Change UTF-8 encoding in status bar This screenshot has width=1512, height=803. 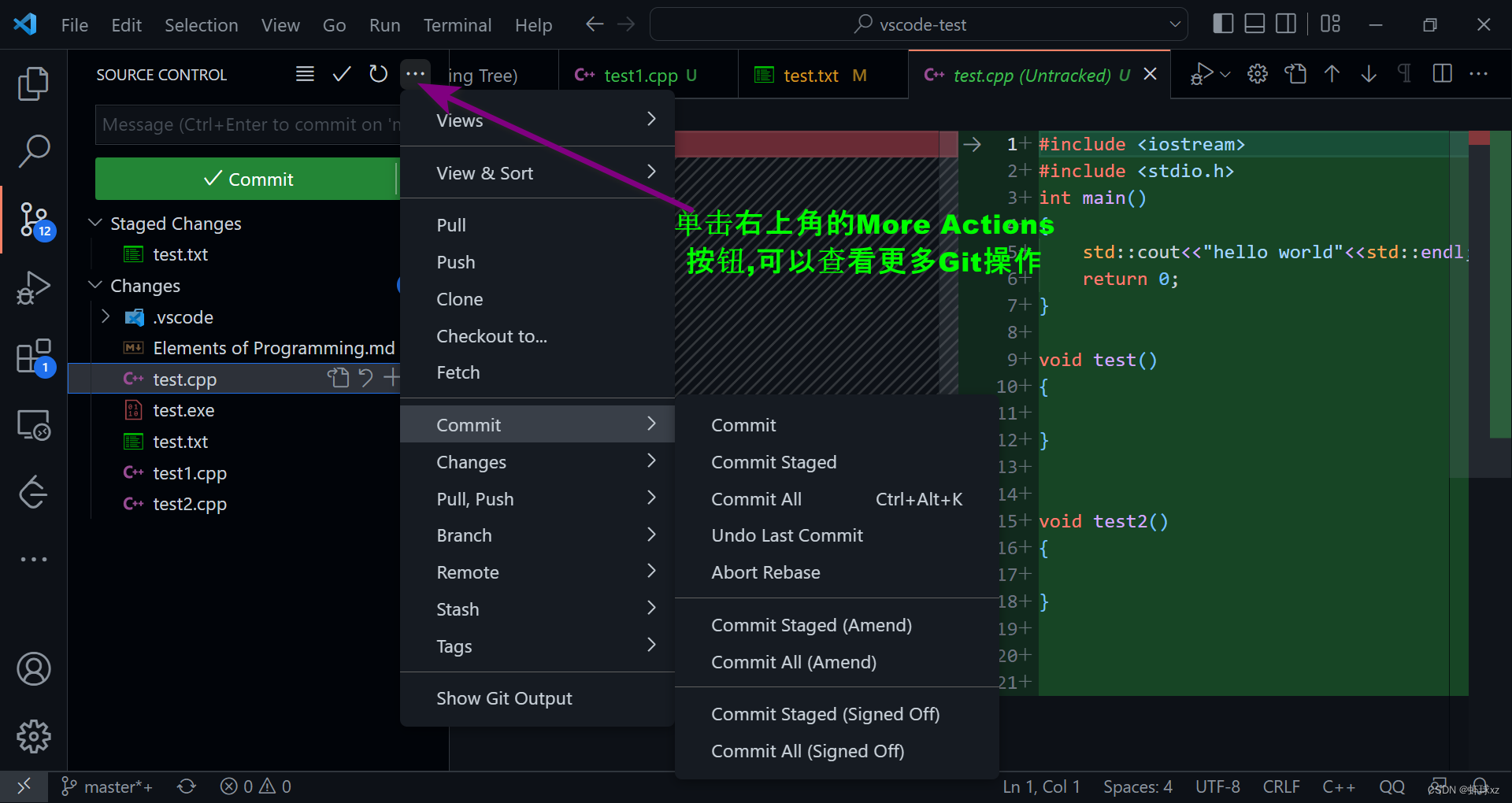[x=1217, y=786]
